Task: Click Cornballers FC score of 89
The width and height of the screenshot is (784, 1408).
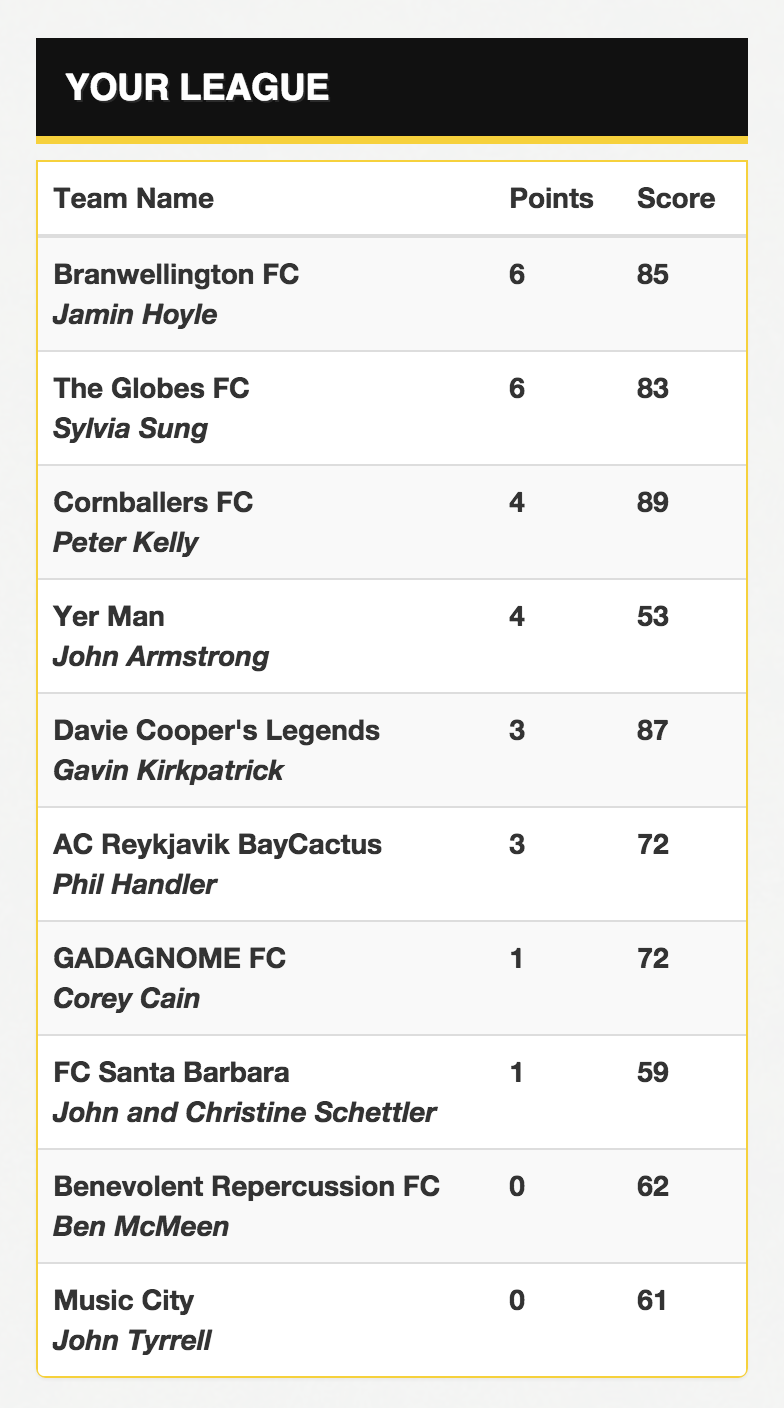Action: click(653, 502)
